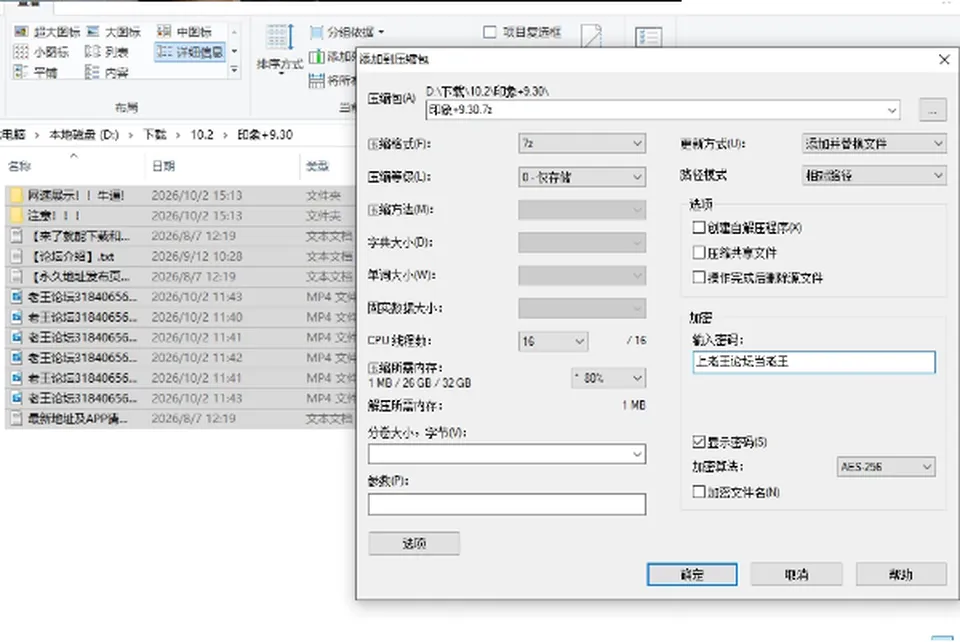Select the MP4 file icon dated 11:40

point(17,317)
